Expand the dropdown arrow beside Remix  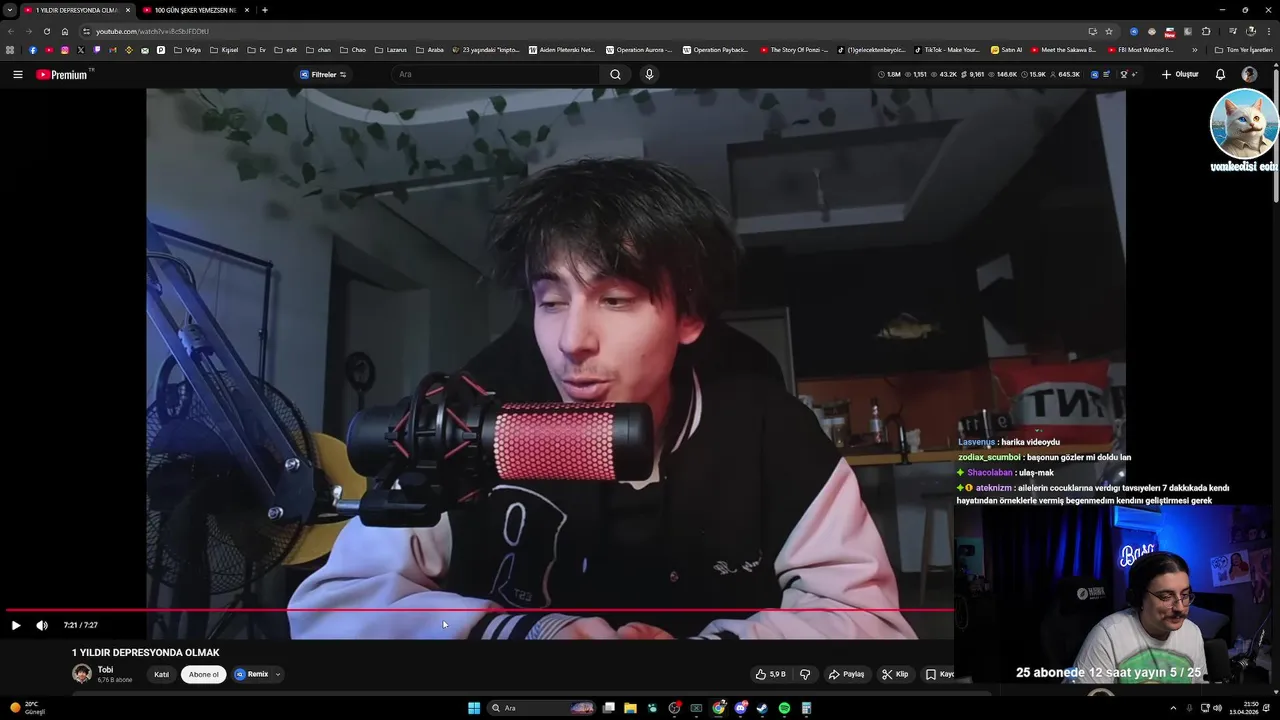[x=277, y=674]
